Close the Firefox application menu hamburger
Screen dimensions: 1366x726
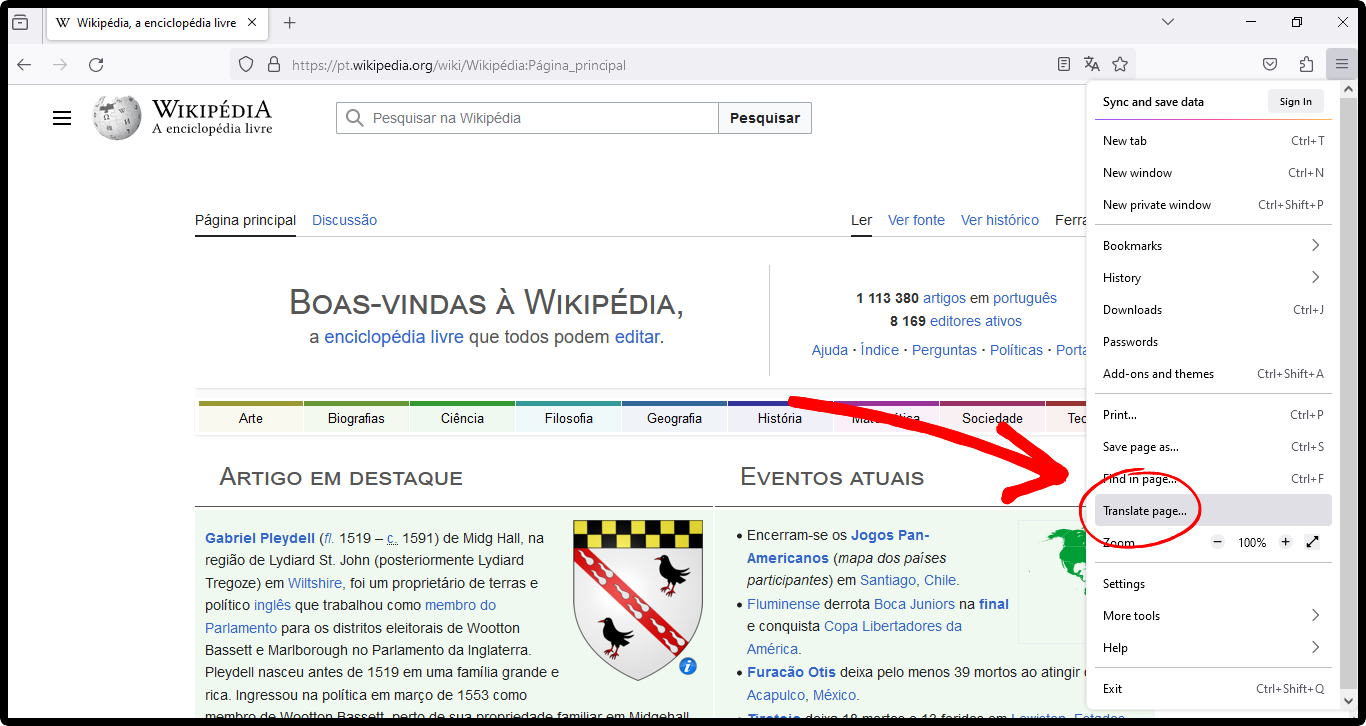point(1342,65)
